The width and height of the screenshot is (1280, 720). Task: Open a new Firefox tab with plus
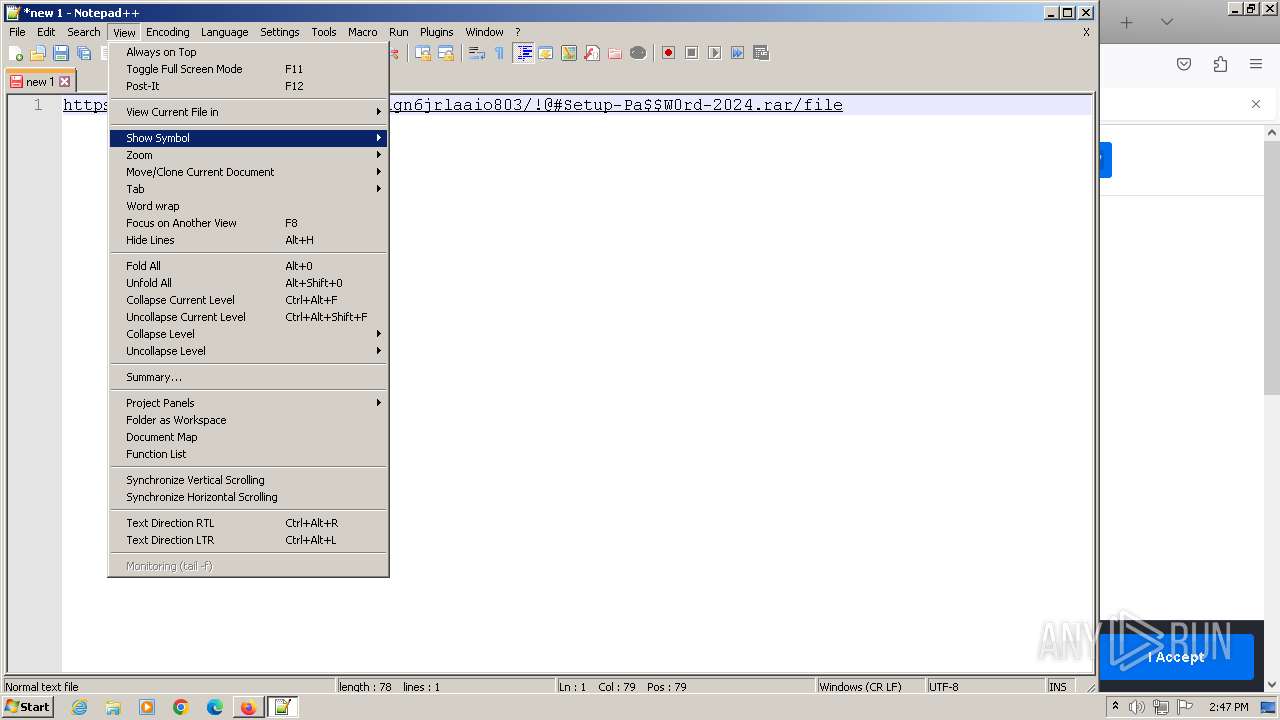[1127, 22]
